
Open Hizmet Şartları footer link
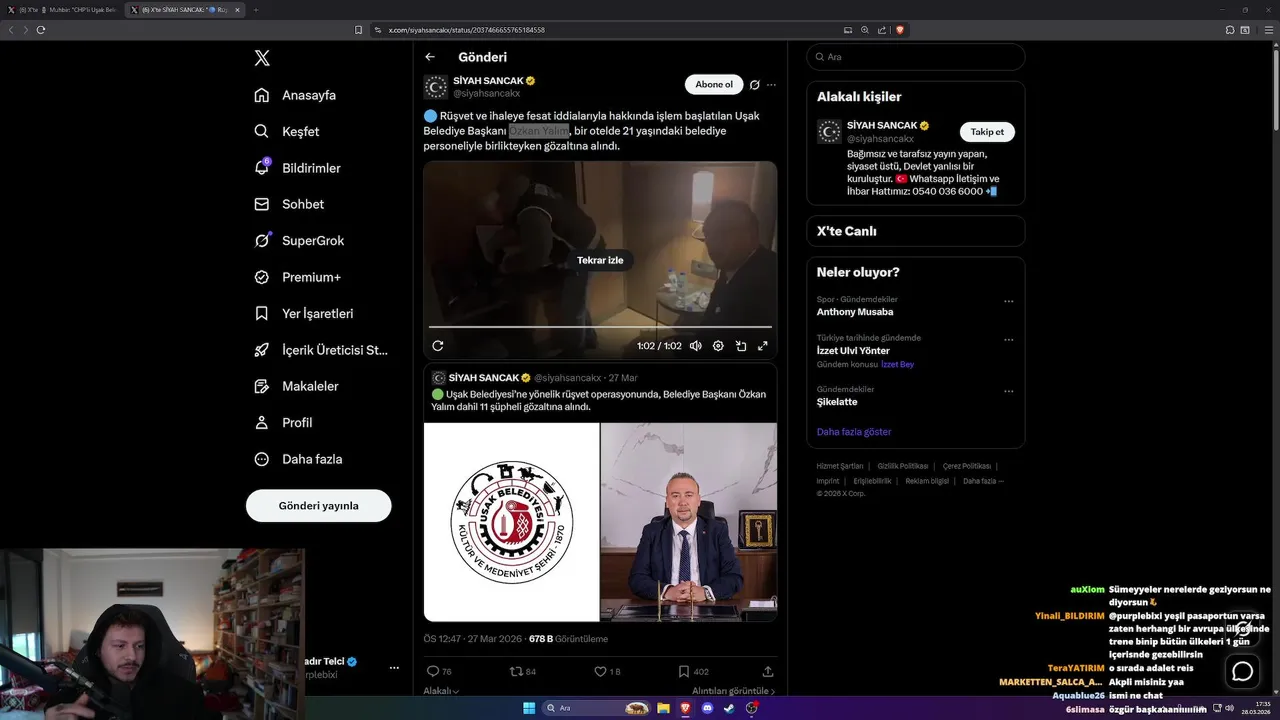click(840, 466)
